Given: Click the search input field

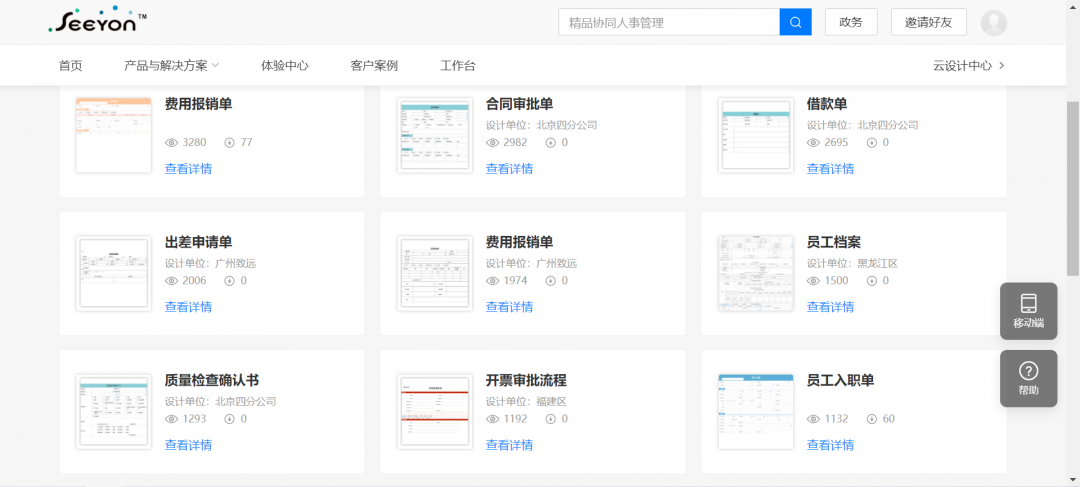Looking at the screenshot, I should point(668,22).
